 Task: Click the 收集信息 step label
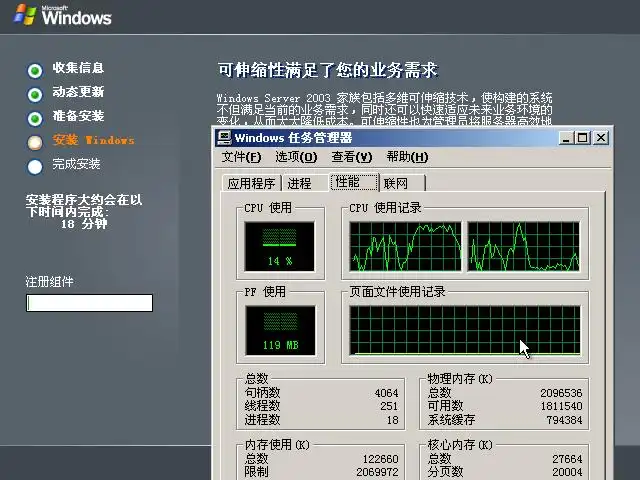pyautogui.click(x=78, y=68)
